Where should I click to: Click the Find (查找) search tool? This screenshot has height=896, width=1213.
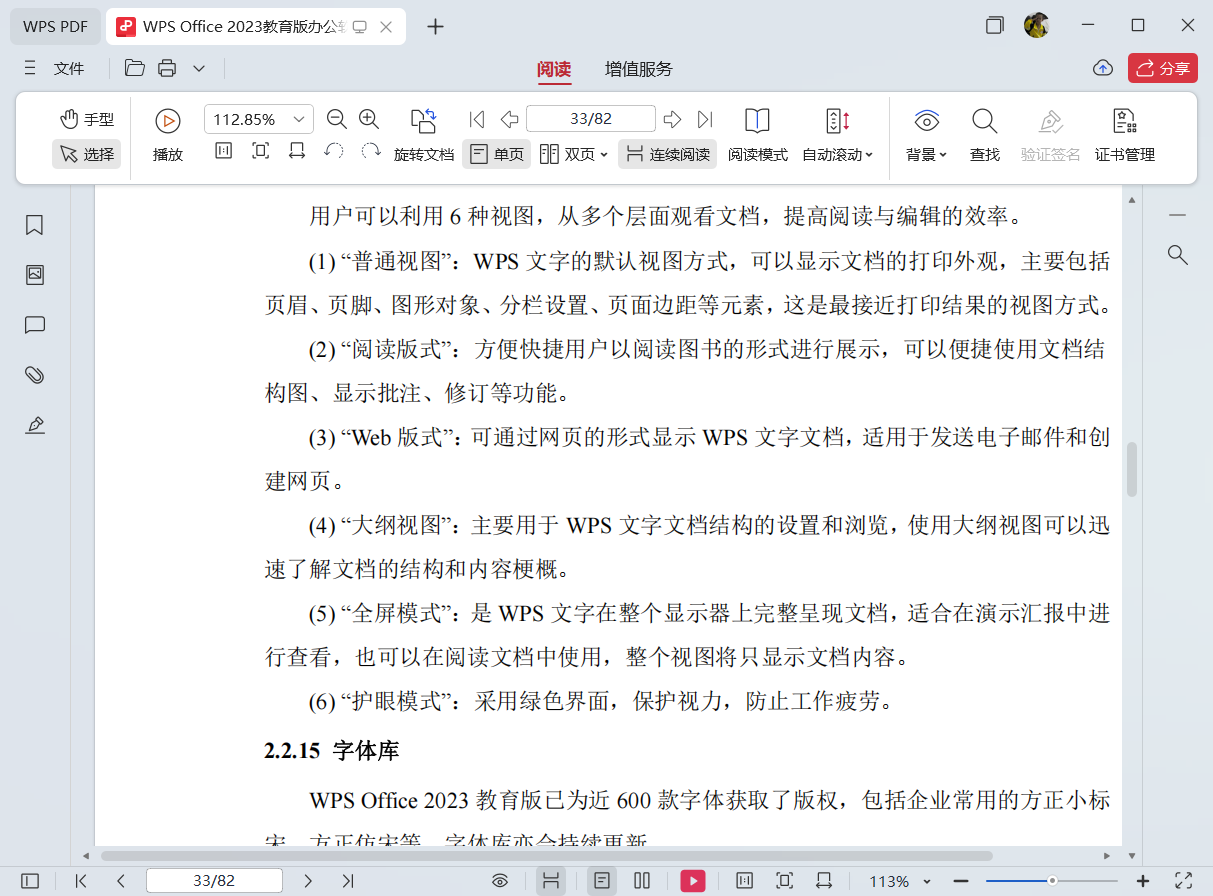pos(985,134)
